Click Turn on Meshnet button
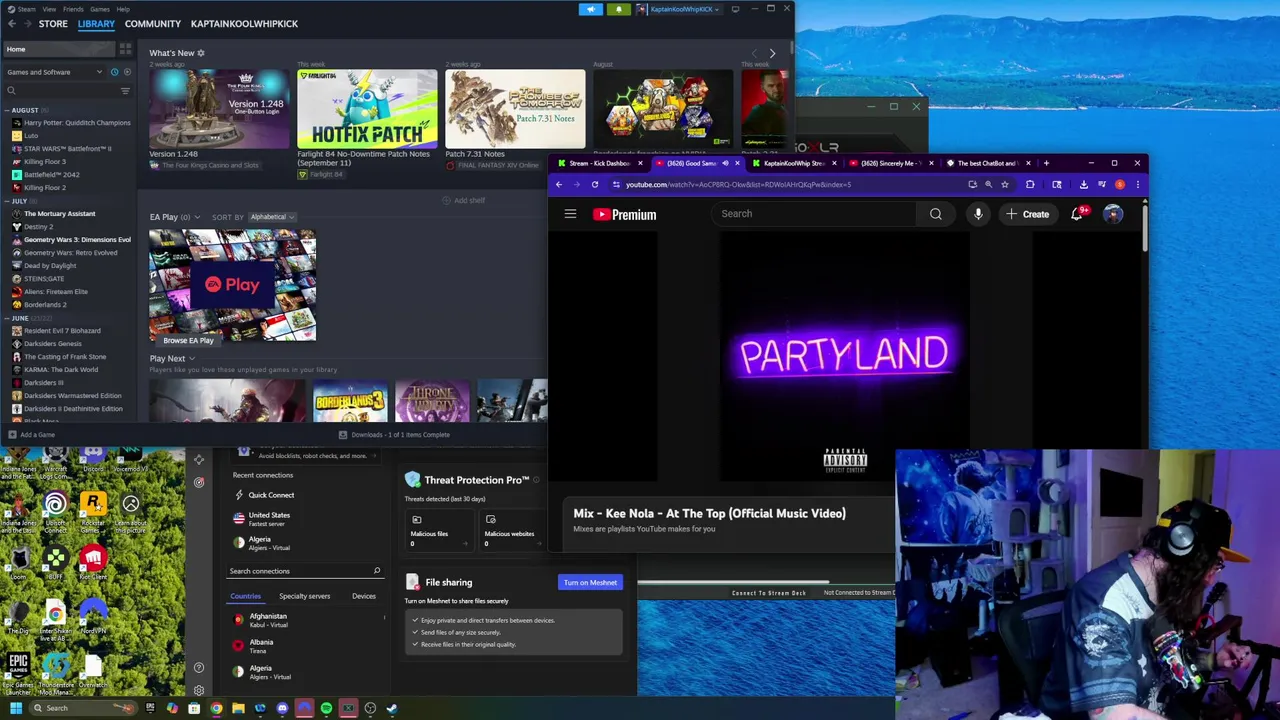 590,583
